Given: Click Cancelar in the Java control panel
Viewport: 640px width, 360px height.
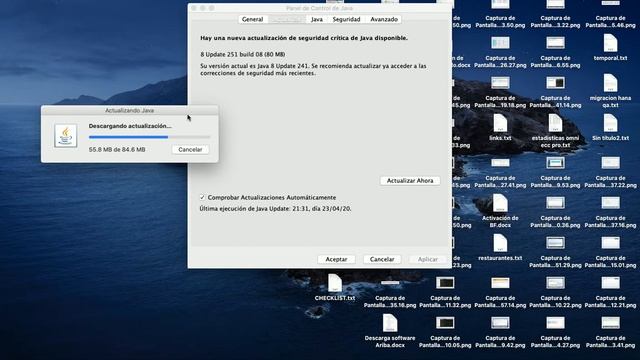Looking at the screenshot, I should click(382, 259).
